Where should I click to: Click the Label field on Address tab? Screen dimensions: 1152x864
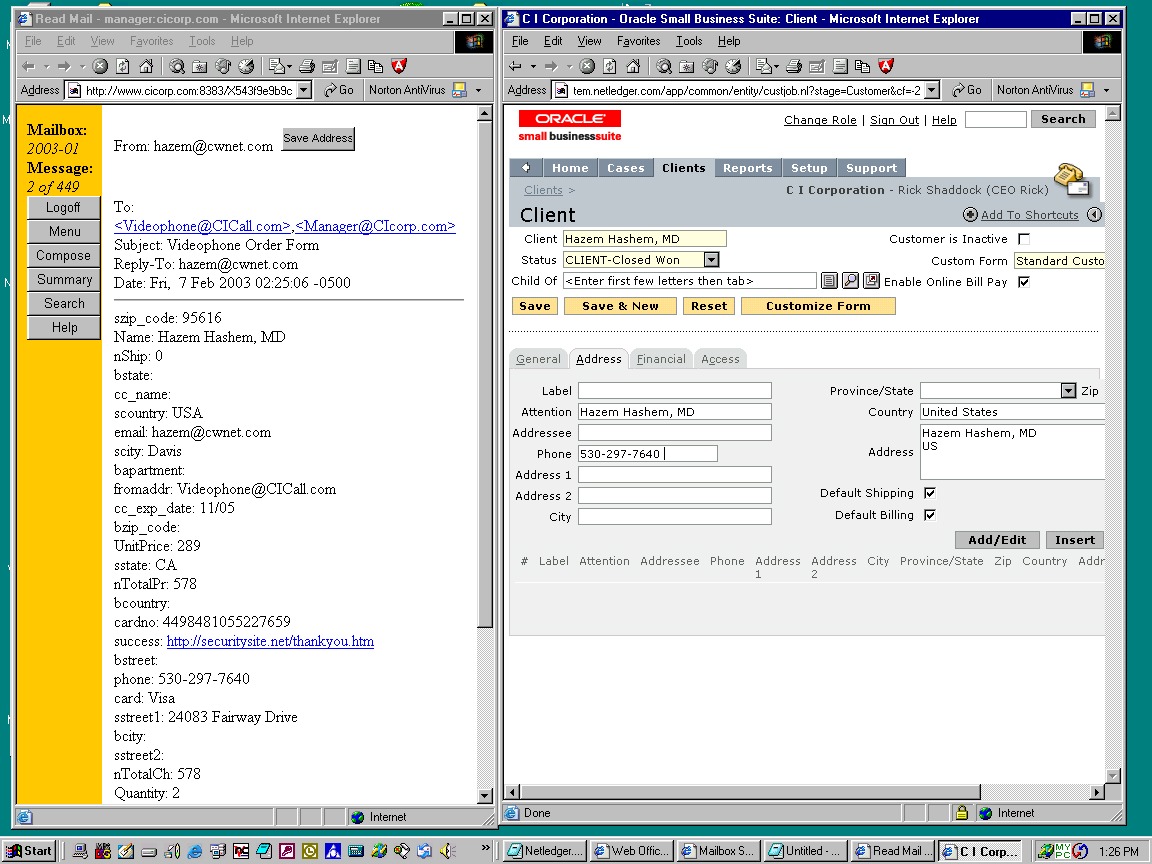coord(674,391)
